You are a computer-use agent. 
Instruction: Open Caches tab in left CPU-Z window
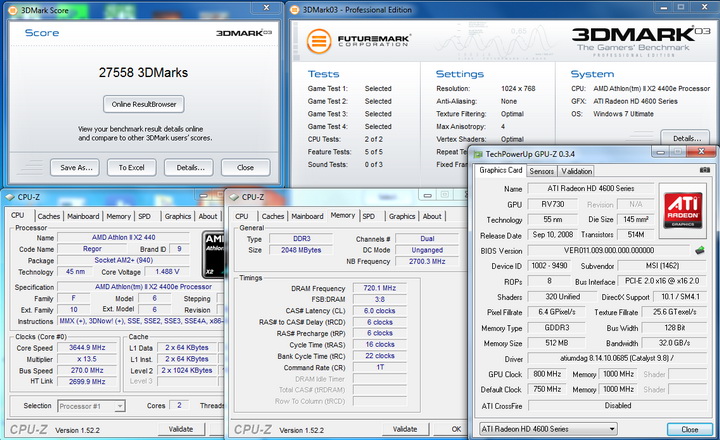[x=49, y=216]
